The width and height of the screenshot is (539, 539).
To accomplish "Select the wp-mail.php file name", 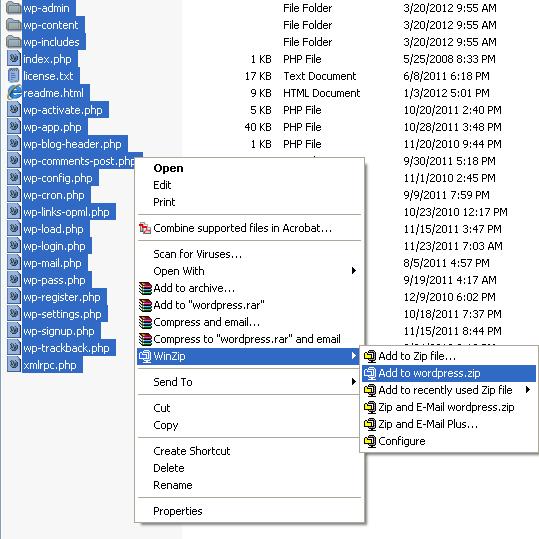I will 52,263.
